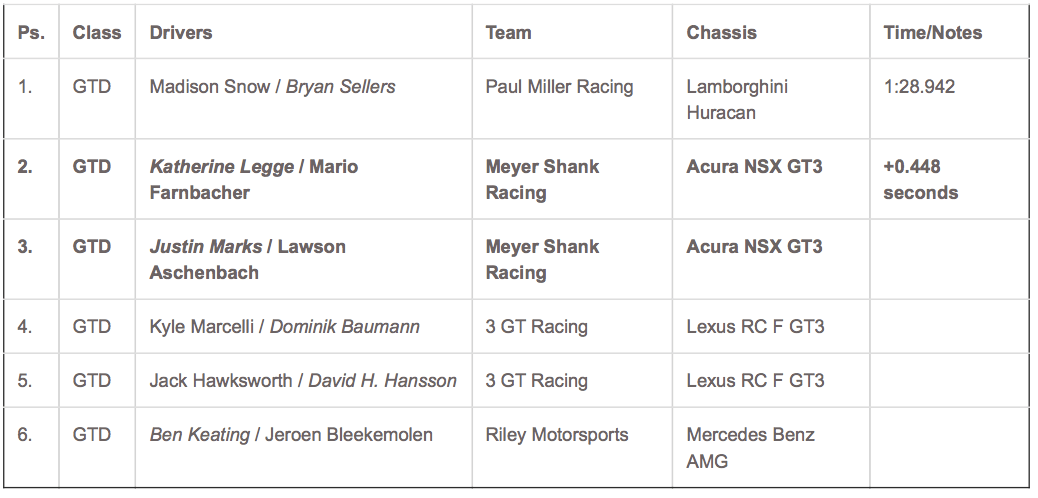Click the Paul Miller Racing team cell
Viewport: 1038px width, 498px height.
click(x=559, y=87)
